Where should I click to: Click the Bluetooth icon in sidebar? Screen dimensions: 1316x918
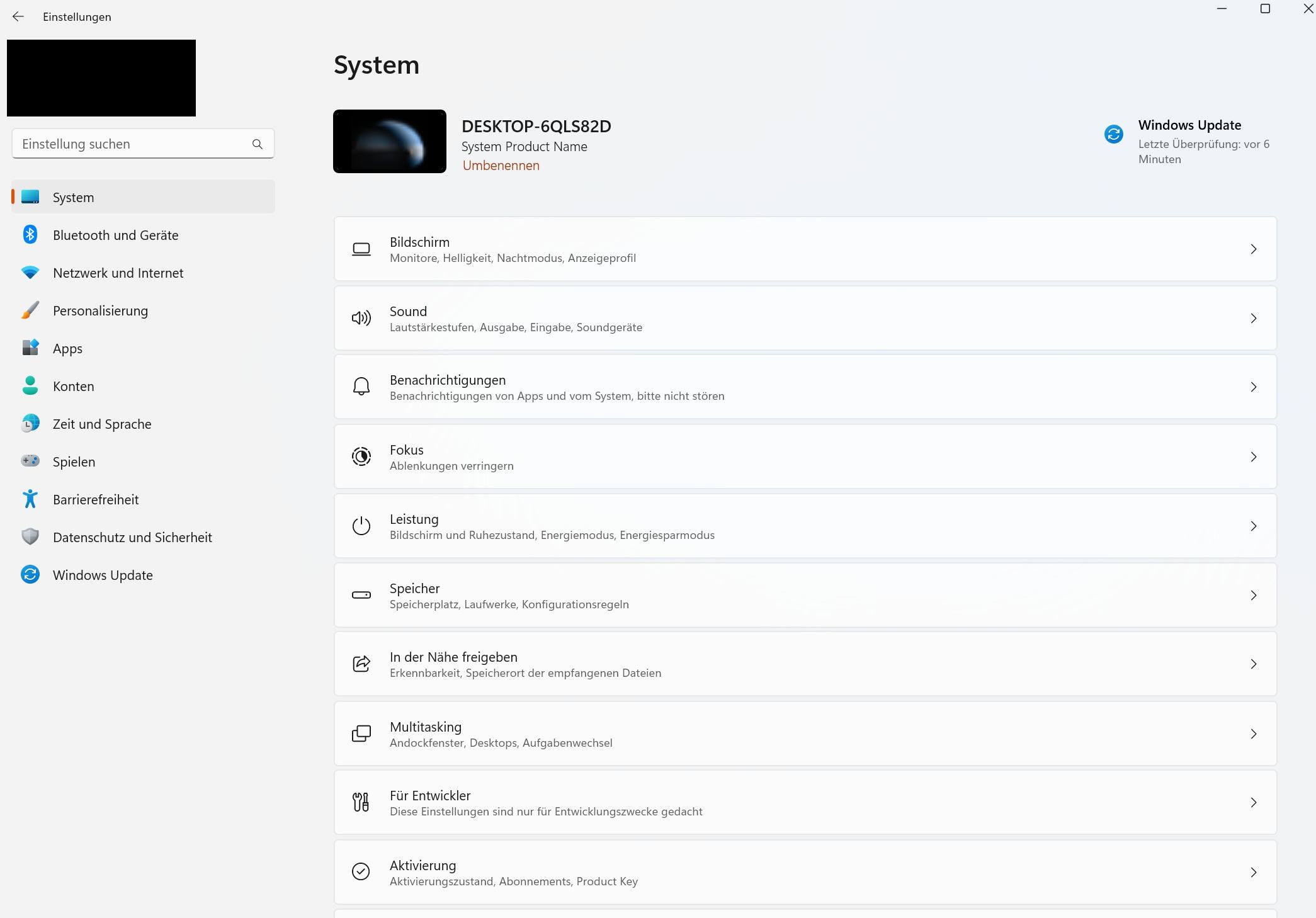point(30,235)
